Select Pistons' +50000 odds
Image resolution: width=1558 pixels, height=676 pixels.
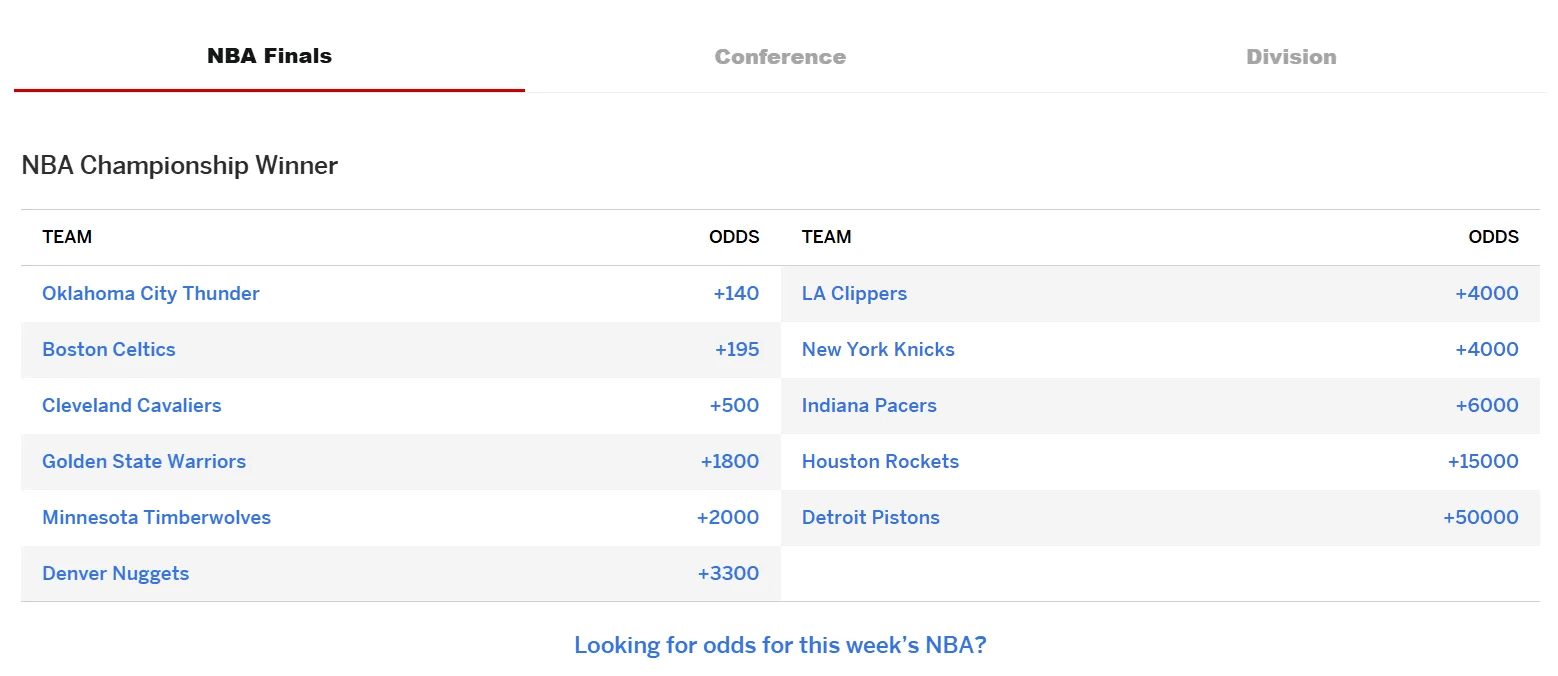click(1480, 517)
